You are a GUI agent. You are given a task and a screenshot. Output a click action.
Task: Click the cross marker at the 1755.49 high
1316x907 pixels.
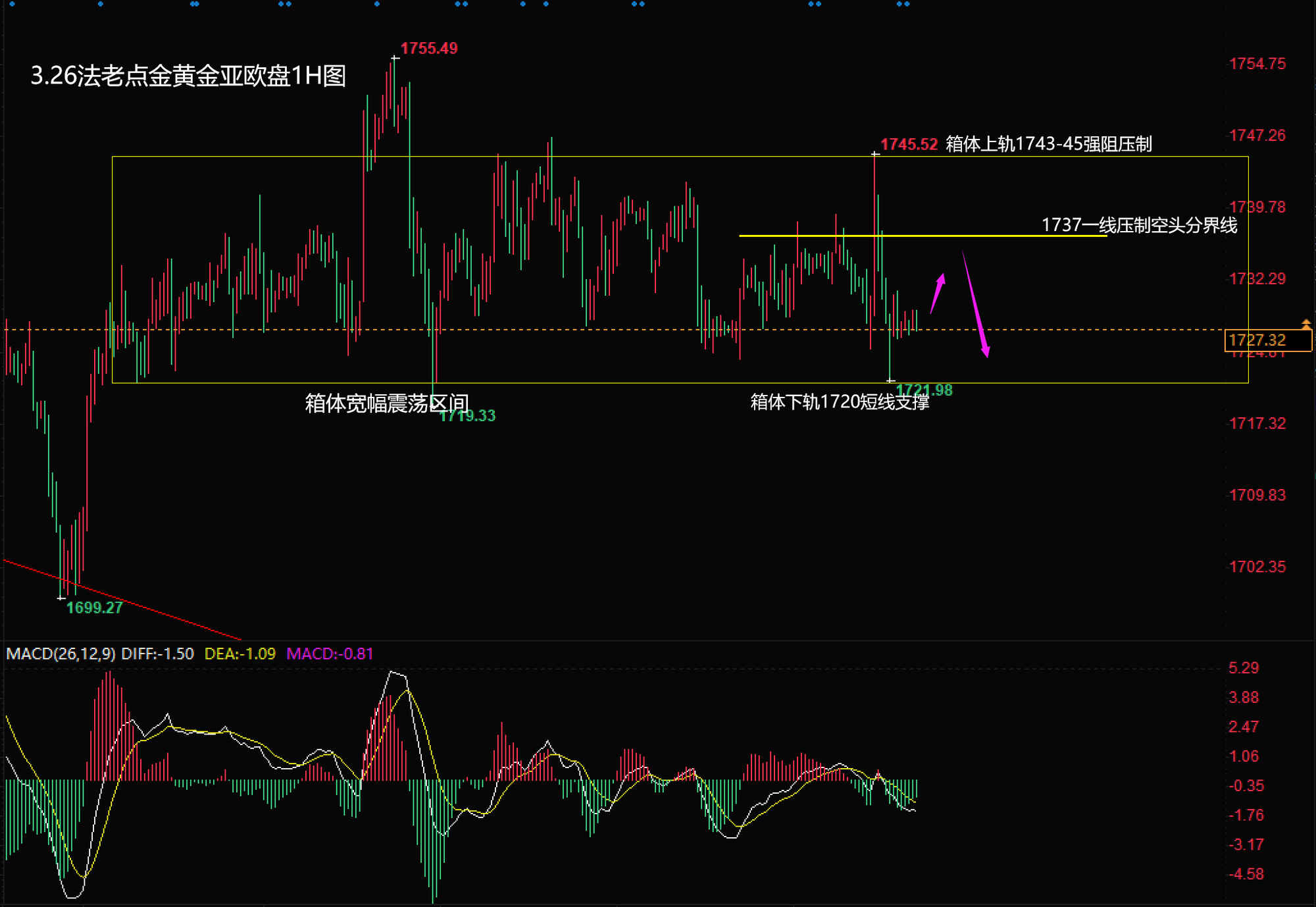395,59
